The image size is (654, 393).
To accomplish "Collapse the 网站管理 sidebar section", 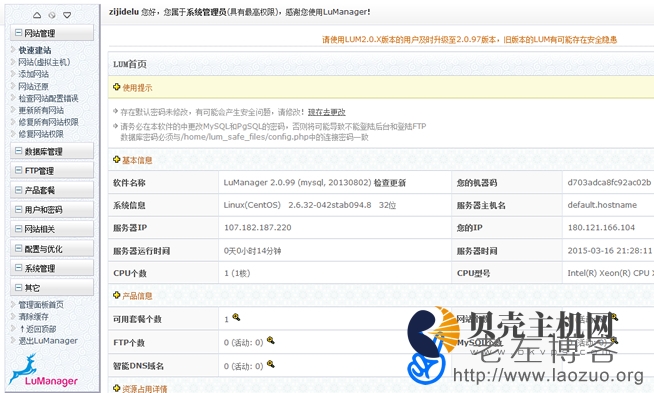I will [52, 33].
